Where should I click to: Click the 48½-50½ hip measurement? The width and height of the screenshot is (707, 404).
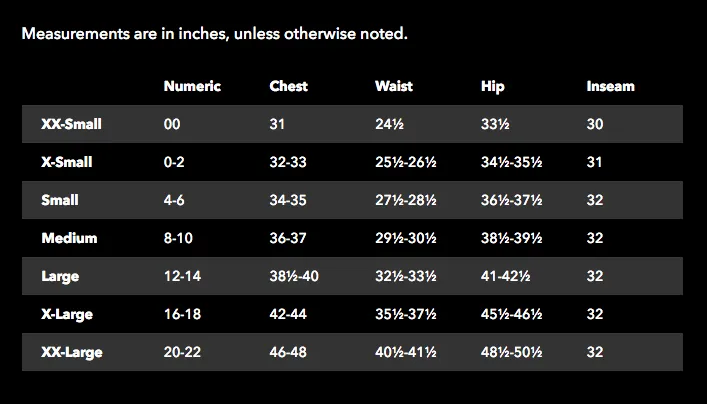[x=511, y=352]
